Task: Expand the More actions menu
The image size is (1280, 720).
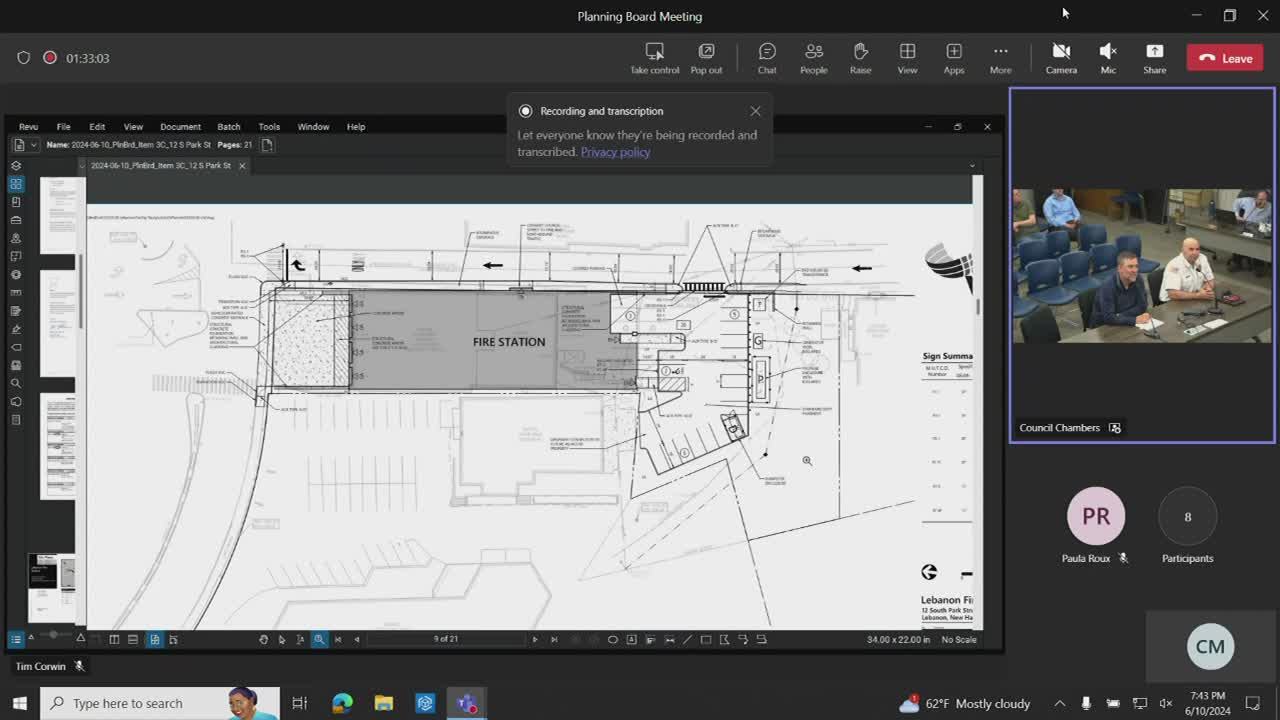Action: [1000, 58]
